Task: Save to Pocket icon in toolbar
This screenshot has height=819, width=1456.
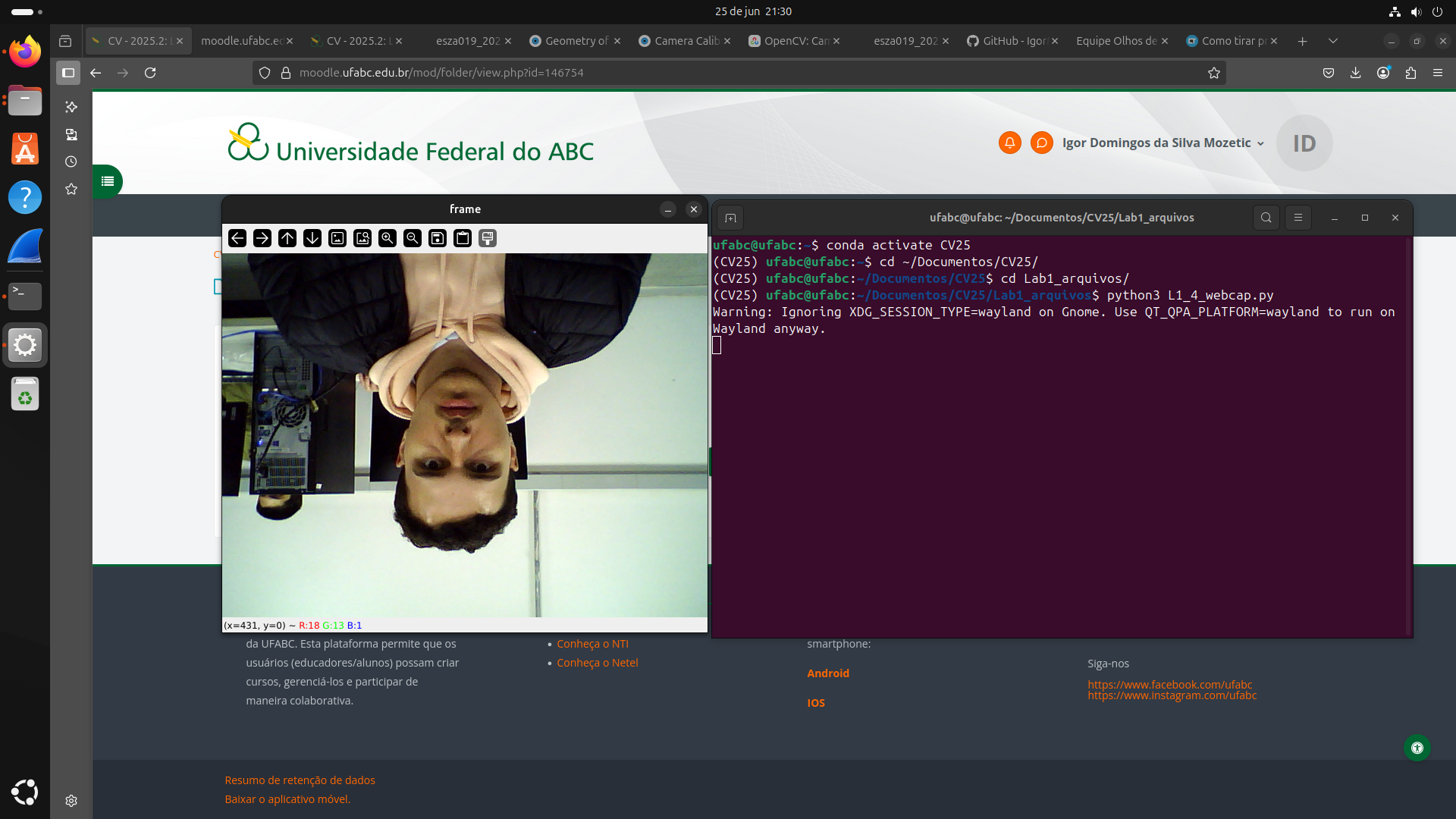Action: [x=1329, y=73]
